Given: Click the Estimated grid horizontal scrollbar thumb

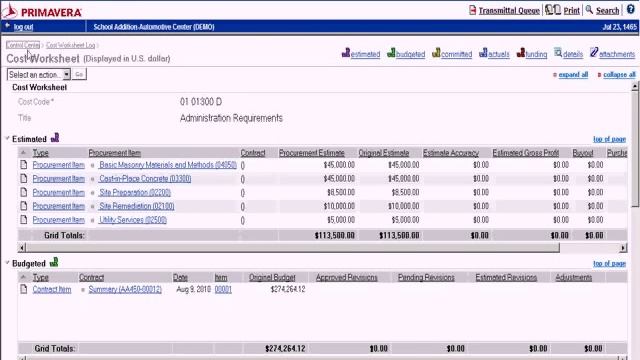Looking at the screenshot, I should pos(293,247).
